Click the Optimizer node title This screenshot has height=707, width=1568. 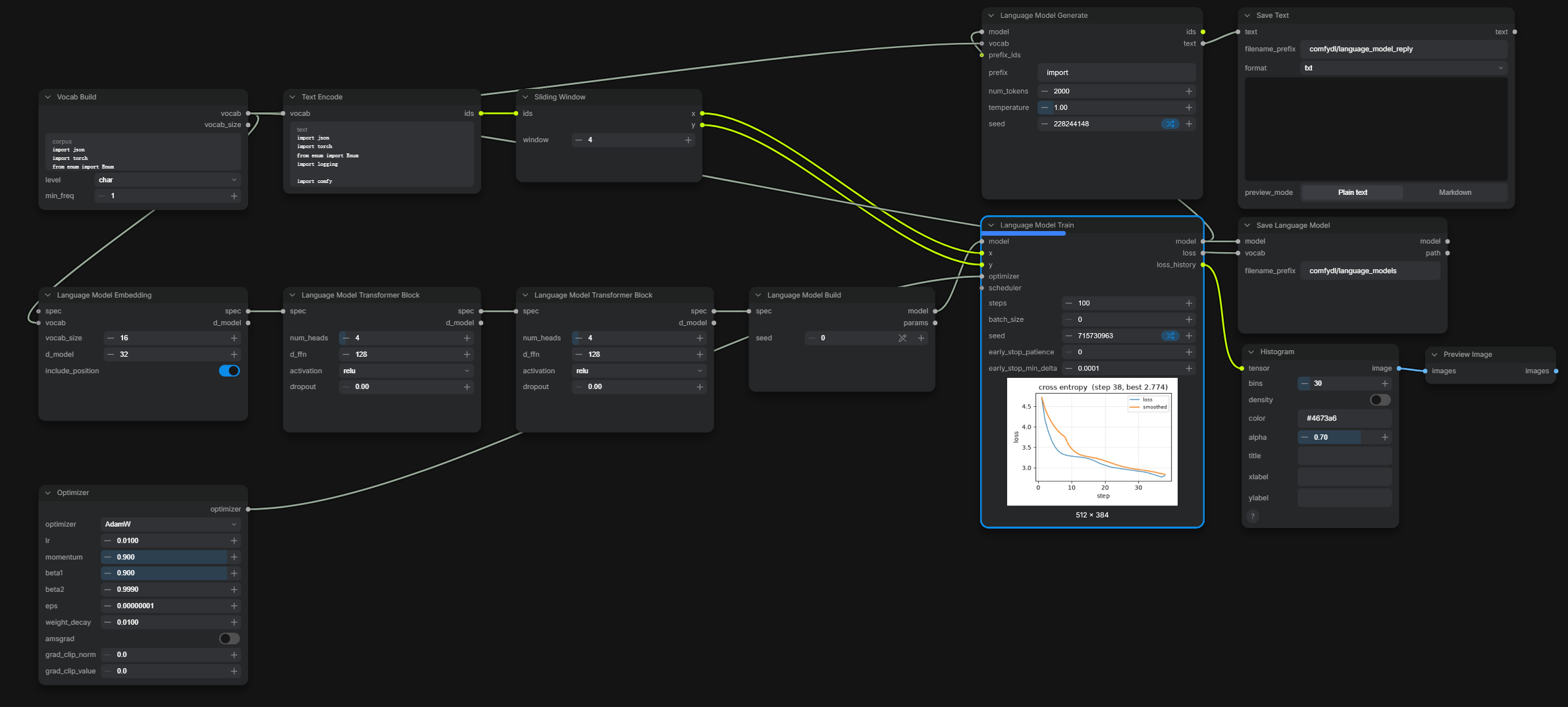coord(72,492)
